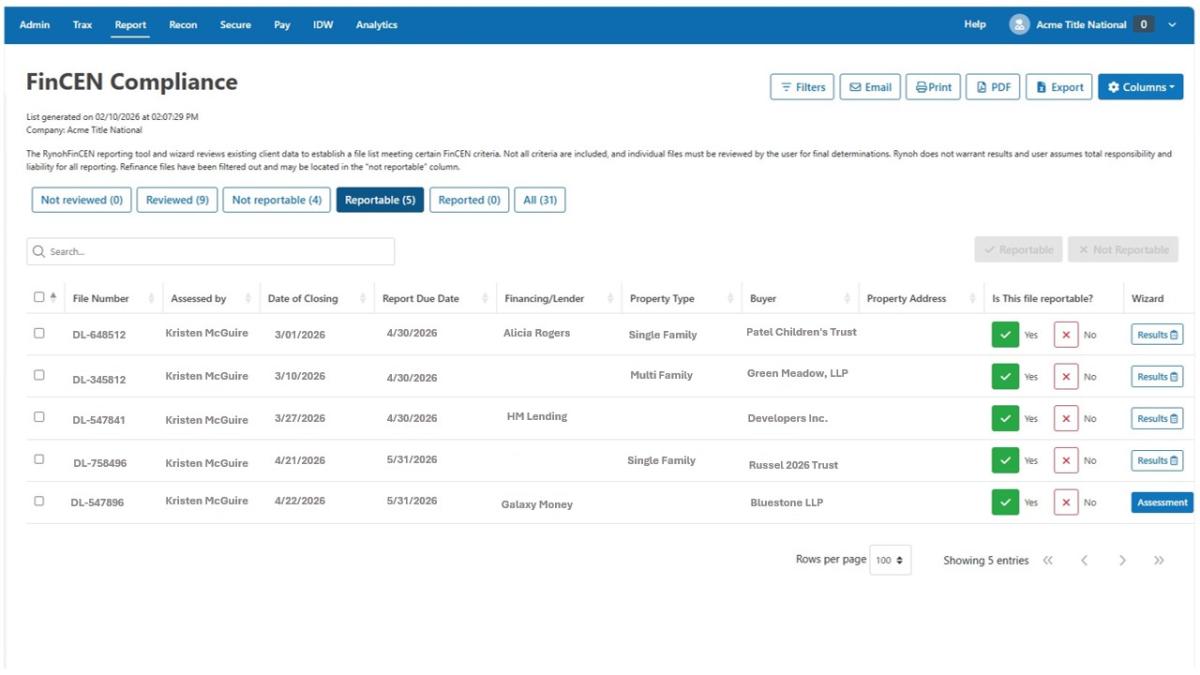Toggle the select-all checkbox in table header
Image resolution: width=1200 pixels, height=675 pixels.
point(39,297)
